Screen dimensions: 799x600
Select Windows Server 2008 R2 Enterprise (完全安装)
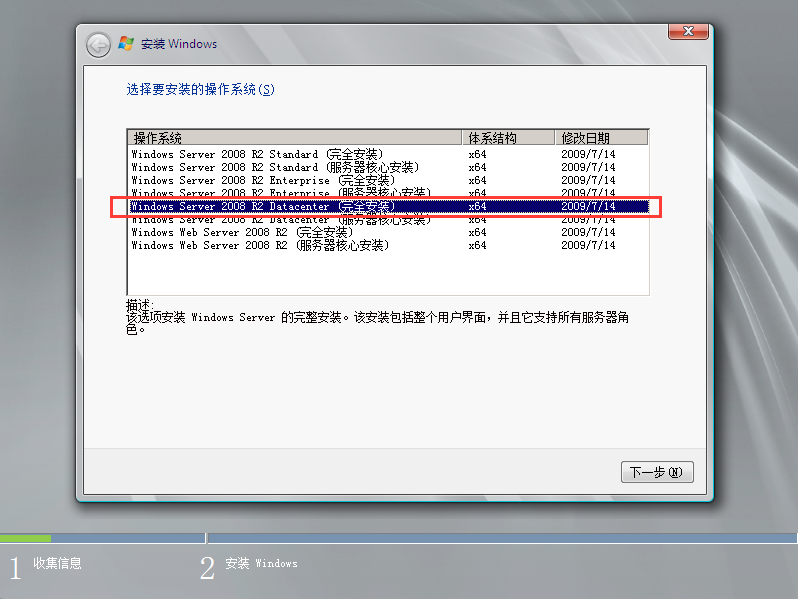(388, 180)
